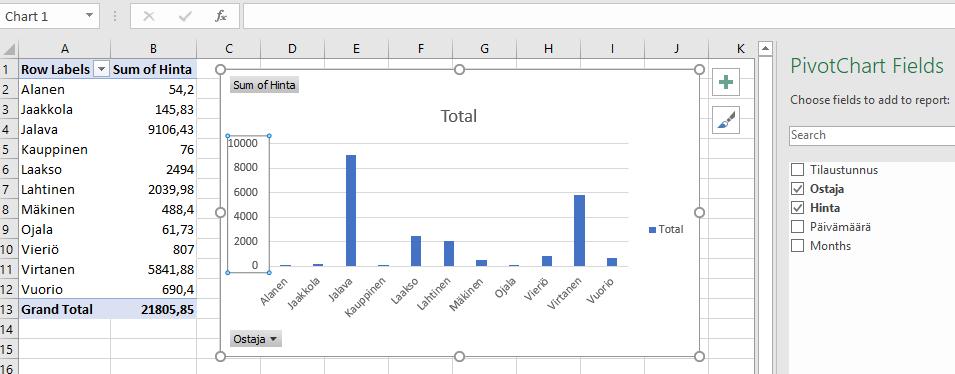Check the Months field checkbox

click(797, 246)
